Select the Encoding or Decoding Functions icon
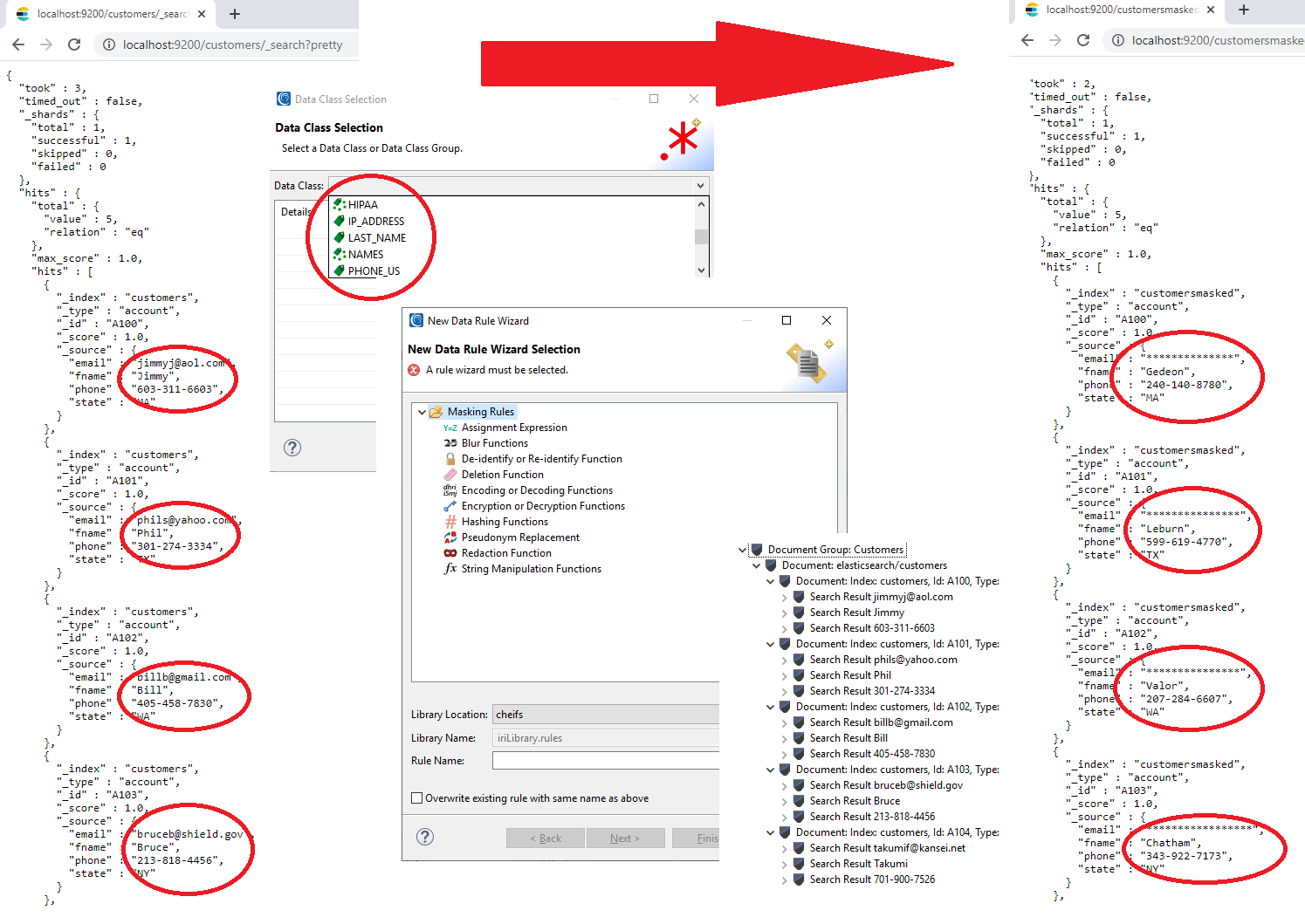The width and height of the screenshot is (1305, 924). pyautogui.click(x=450, y=490)
